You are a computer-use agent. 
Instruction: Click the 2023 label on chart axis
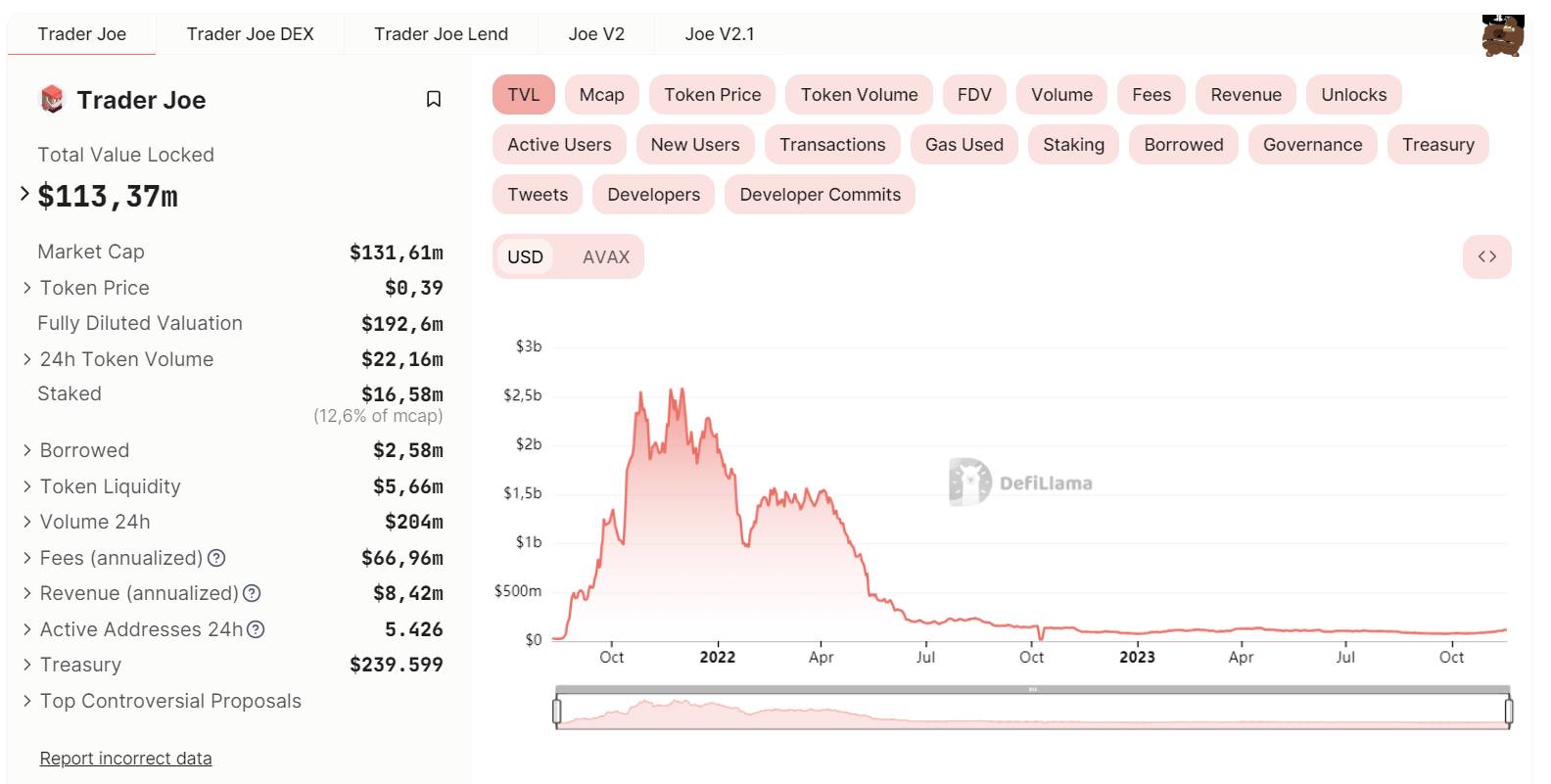coord(1137,658)
